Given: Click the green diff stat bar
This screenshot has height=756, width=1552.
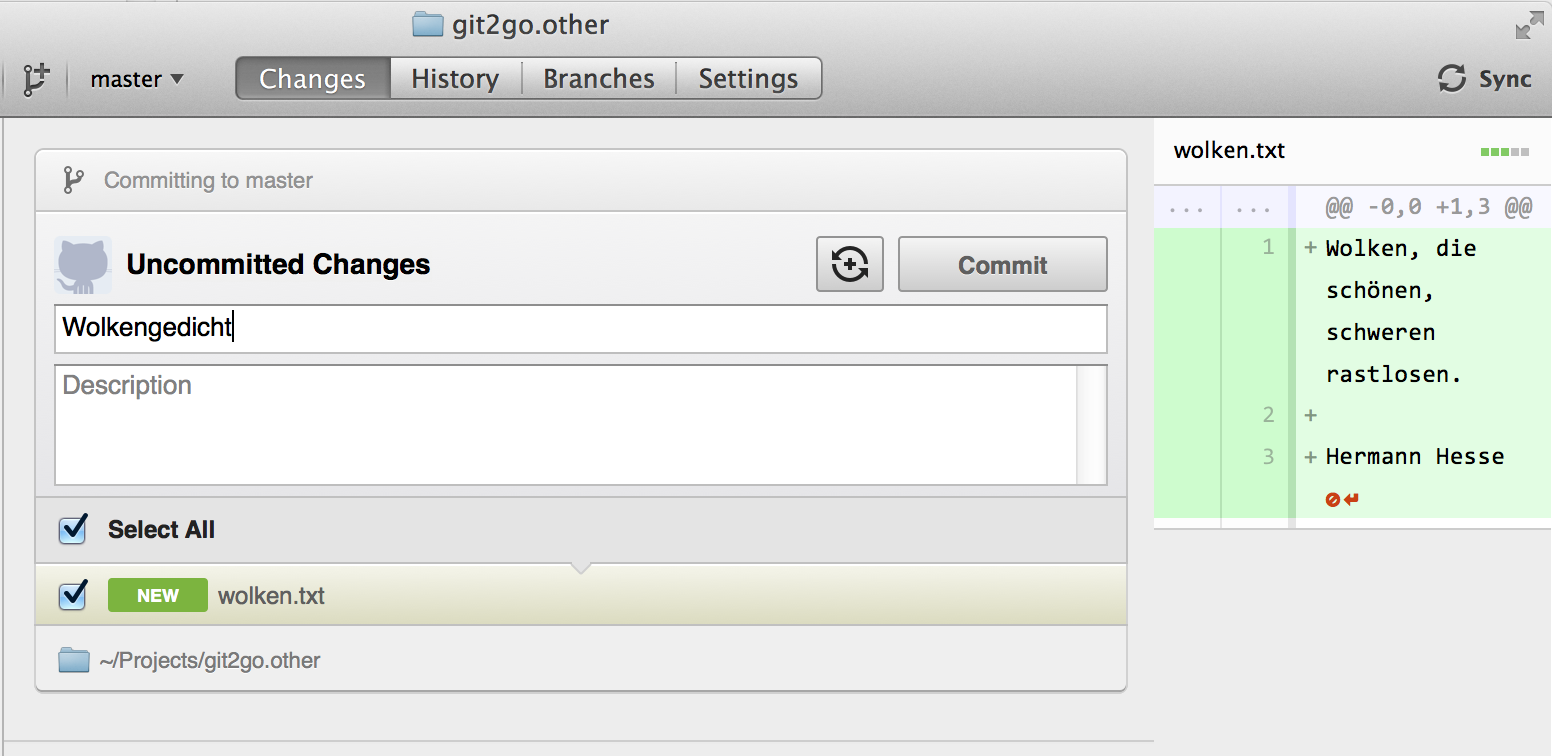Looking at the screenshot, I should point(1505,152).
